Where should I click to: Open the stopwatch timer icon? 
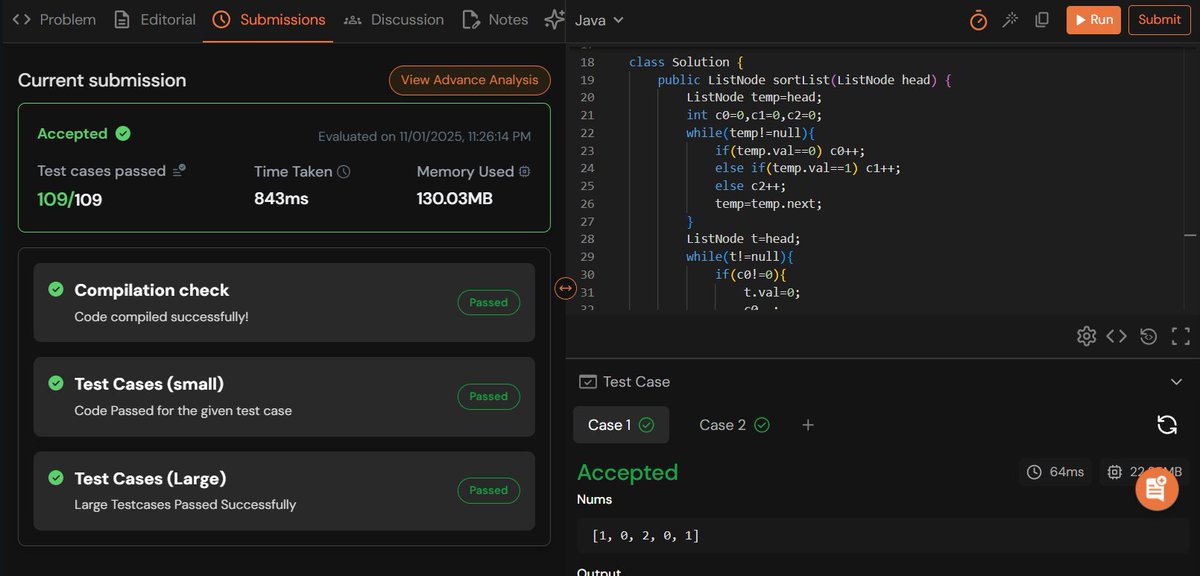977,19
